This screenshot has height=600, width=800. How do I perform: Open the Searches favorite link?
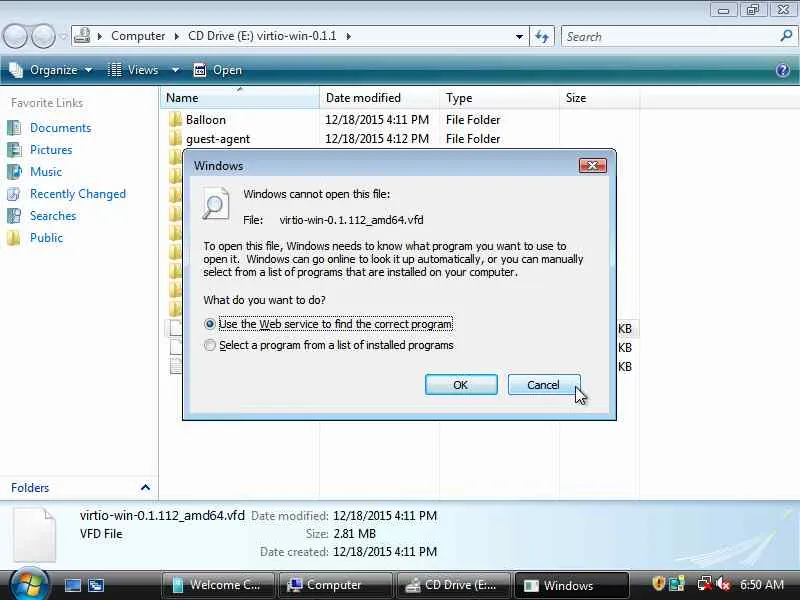pos(53,216)
